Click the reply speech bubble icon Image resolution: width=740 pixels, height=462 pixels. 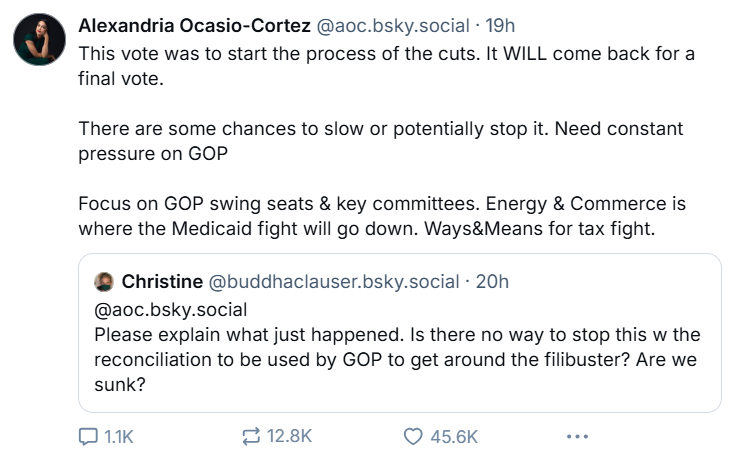[x=86, y=437]
